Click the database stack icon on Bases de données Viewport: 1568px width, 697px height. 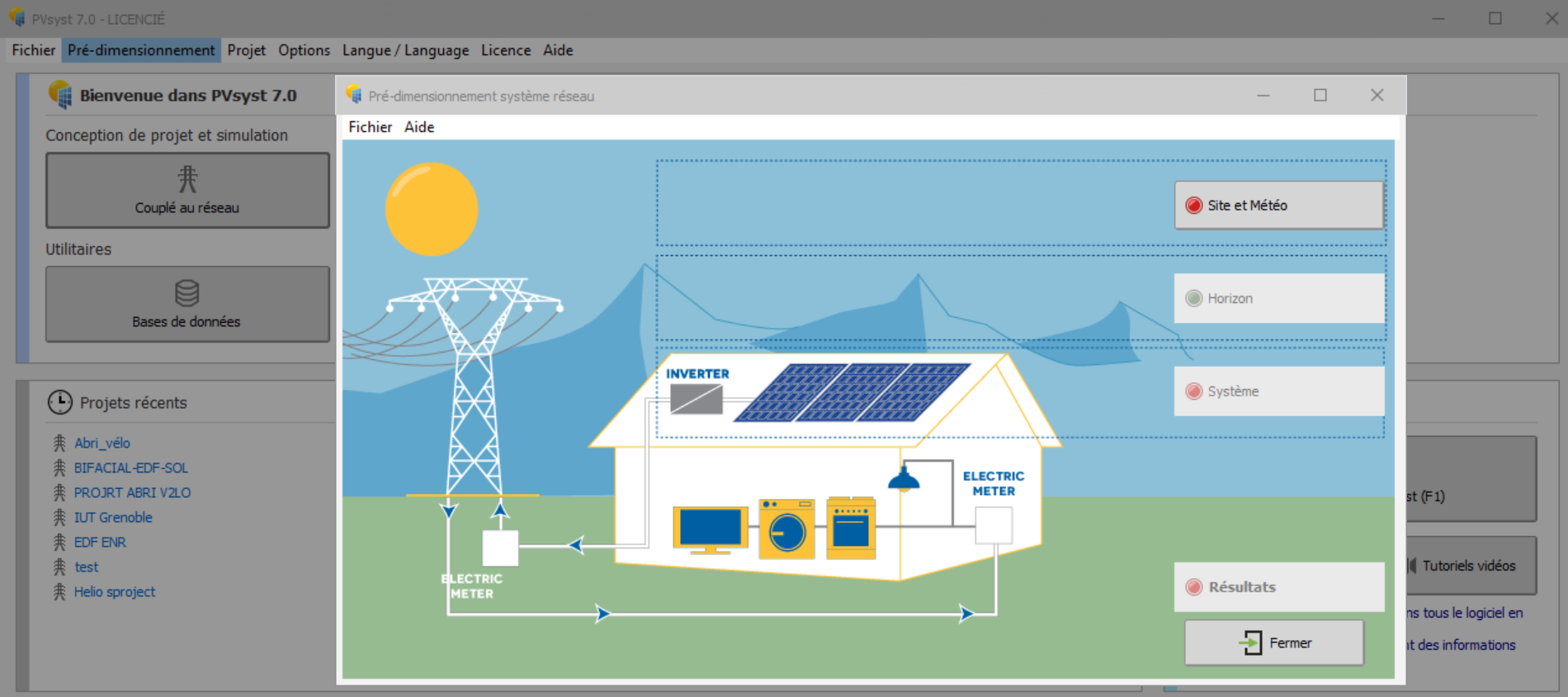pos(187,293)
